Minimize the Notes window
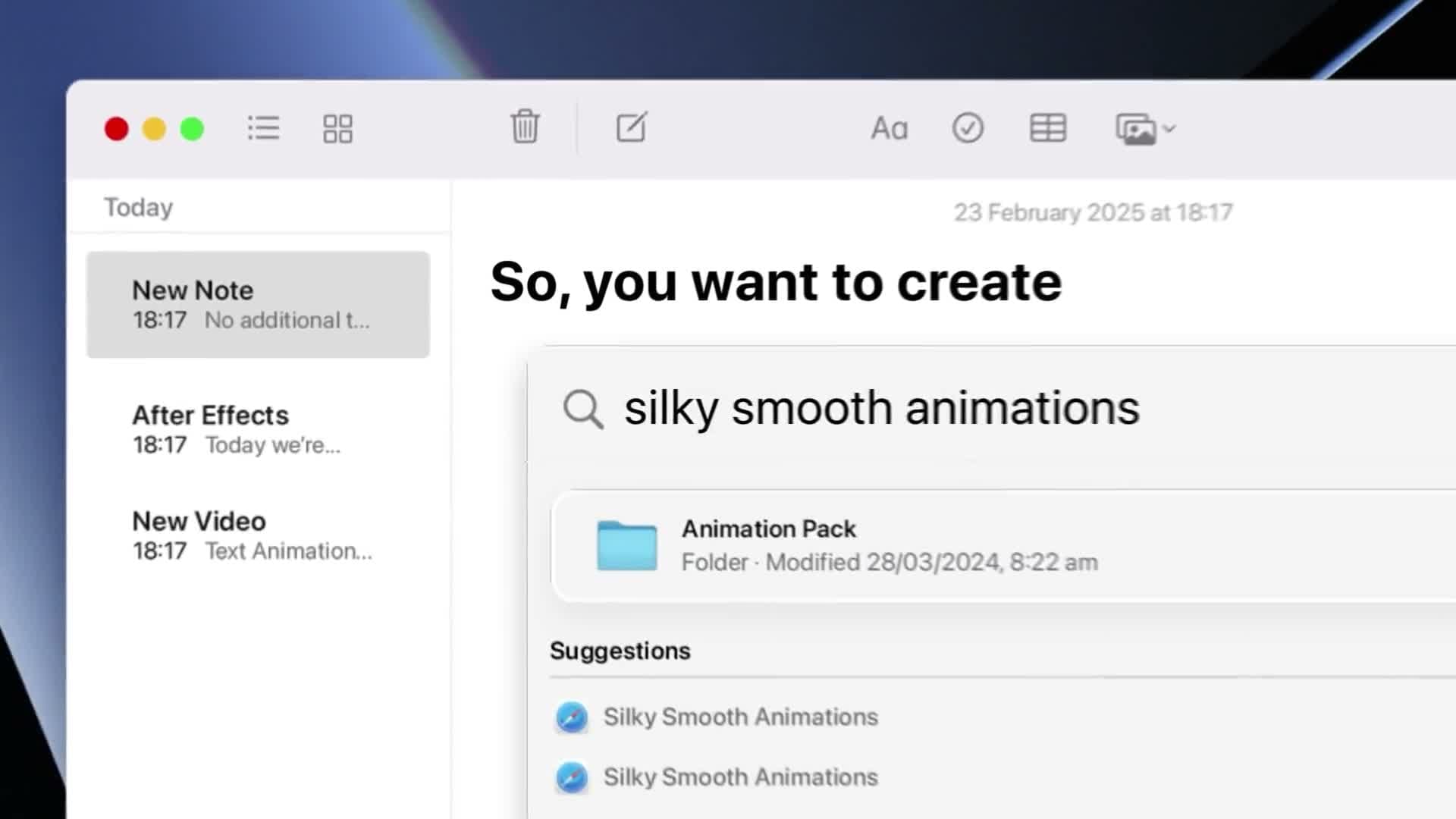 pyautogui.click(x=154, y=129)
